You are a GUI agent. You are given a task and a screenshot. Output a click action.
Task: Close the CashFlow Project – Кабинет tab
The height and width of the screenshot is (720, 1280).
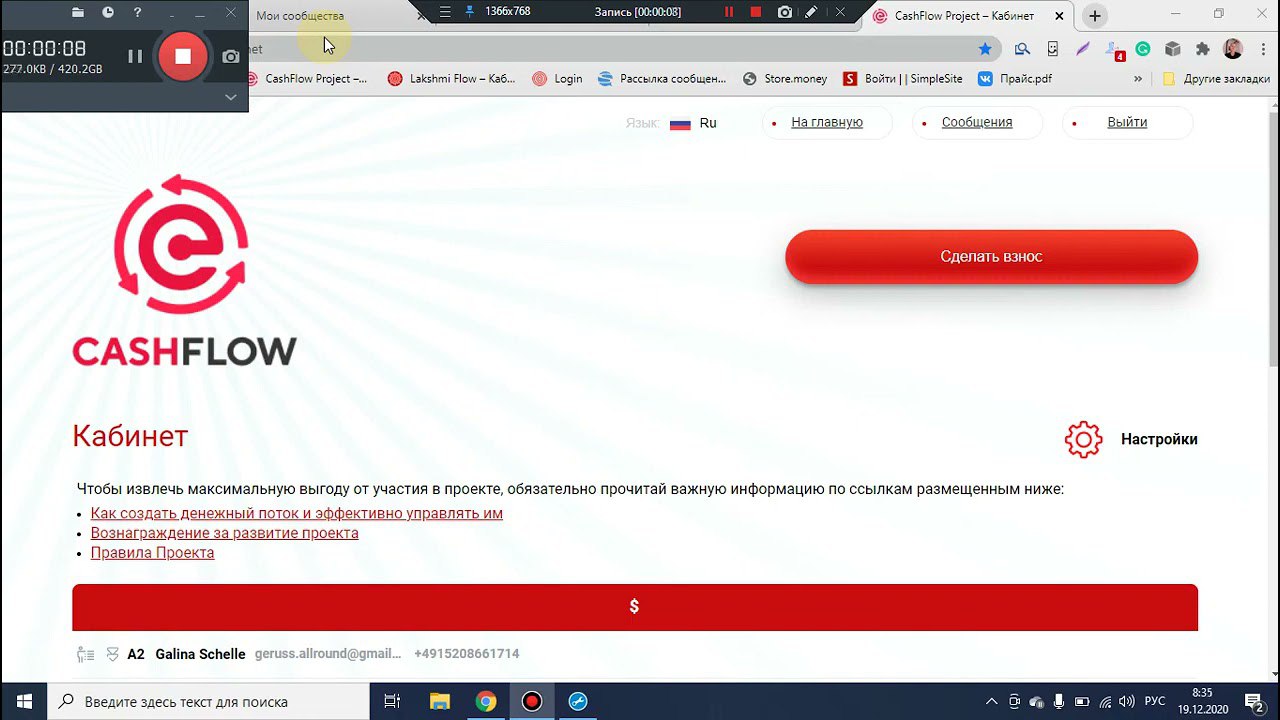click(1059, 16)
